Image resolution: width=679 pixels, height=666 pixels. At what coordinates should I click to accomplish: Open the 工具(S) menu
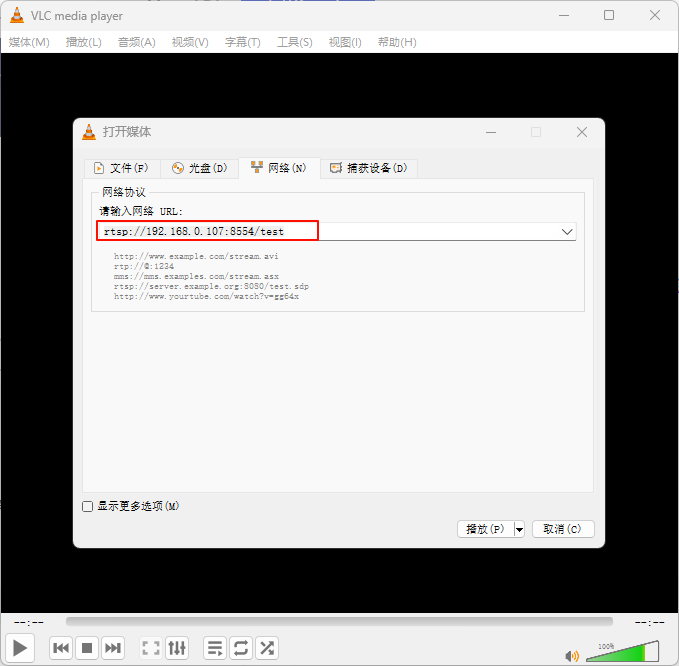click(x=294, y=42)
